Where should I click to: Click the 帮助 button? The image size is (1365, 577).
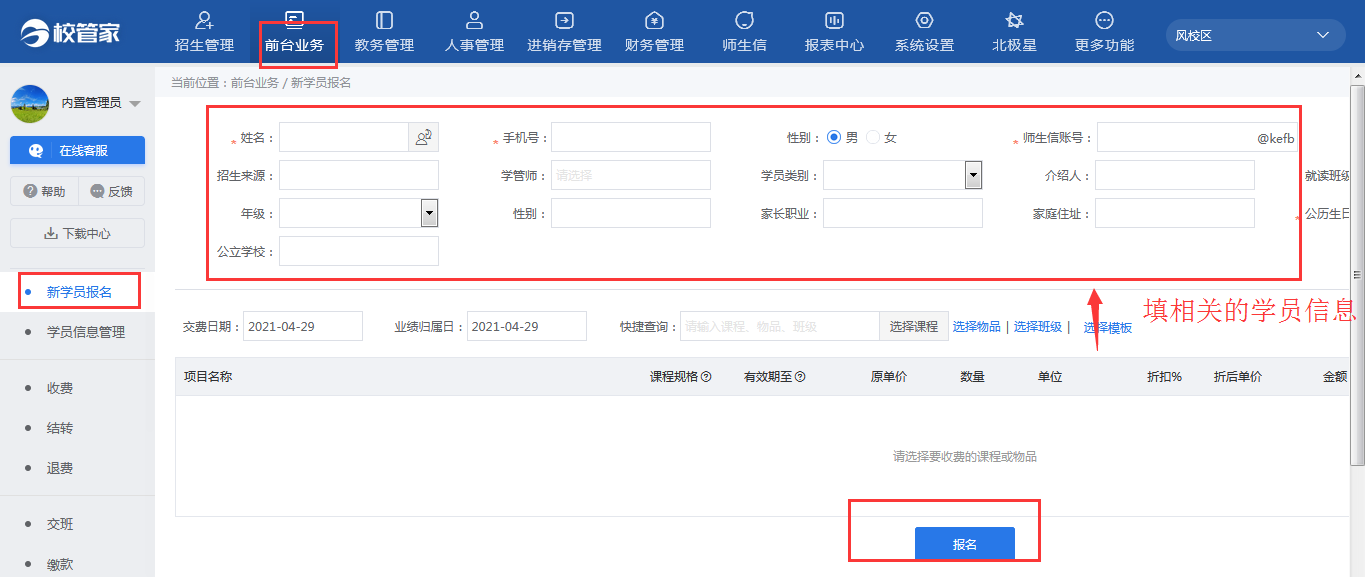click(x=44, y=191)
